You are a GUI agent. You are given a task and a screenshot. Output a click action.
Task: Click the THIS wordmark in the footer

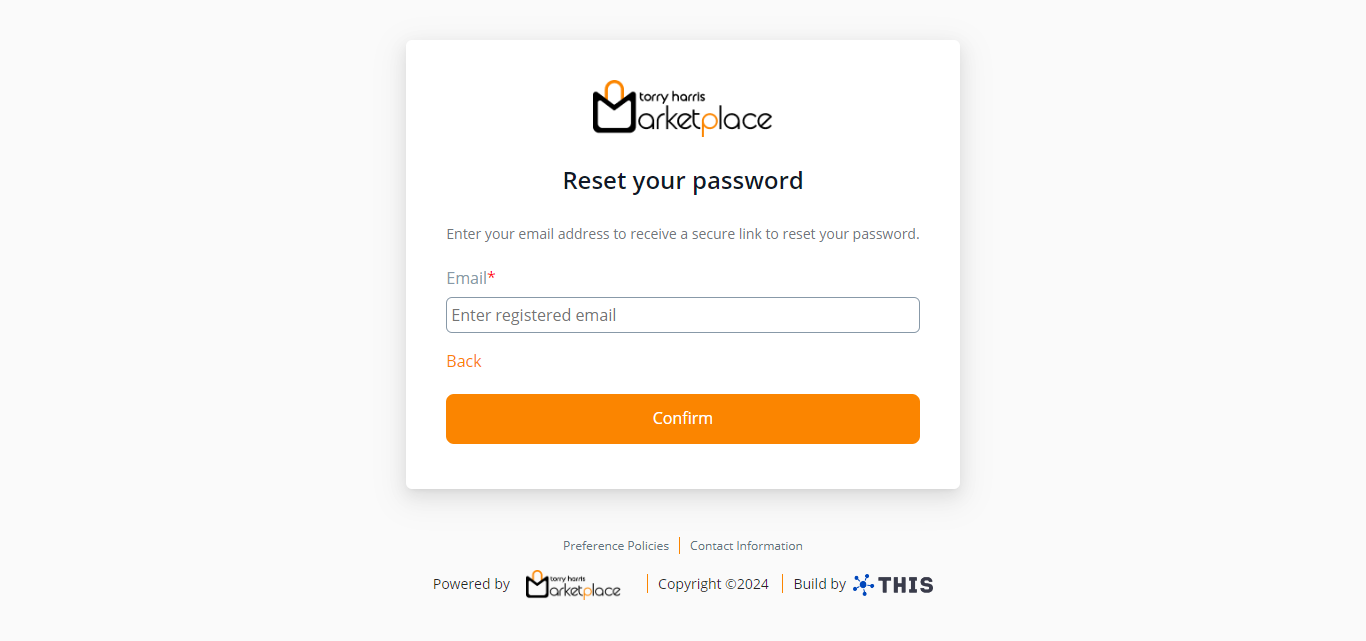point(906,585)
